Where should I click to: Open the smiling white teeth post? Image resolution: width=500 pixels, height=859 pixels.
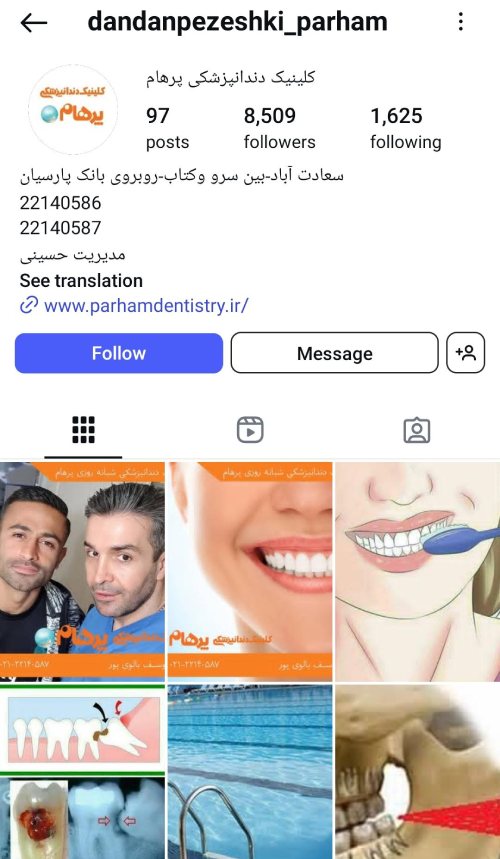pyautogui.click(x=250, y=572)
